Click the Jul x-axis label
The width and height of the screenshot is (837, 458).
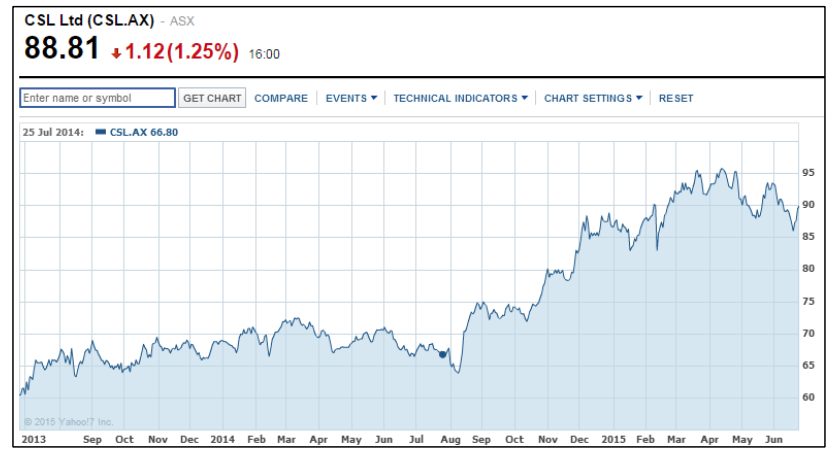click(x=416, y=439)
